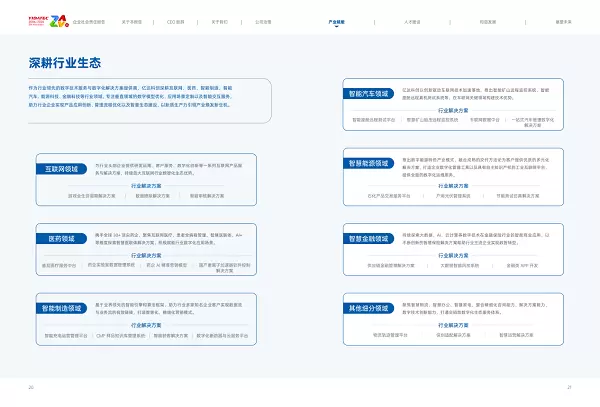Viewport: 600px width, 407px height.
Task: Open the 其他细分领域 label
Action: tap(368, 308)
